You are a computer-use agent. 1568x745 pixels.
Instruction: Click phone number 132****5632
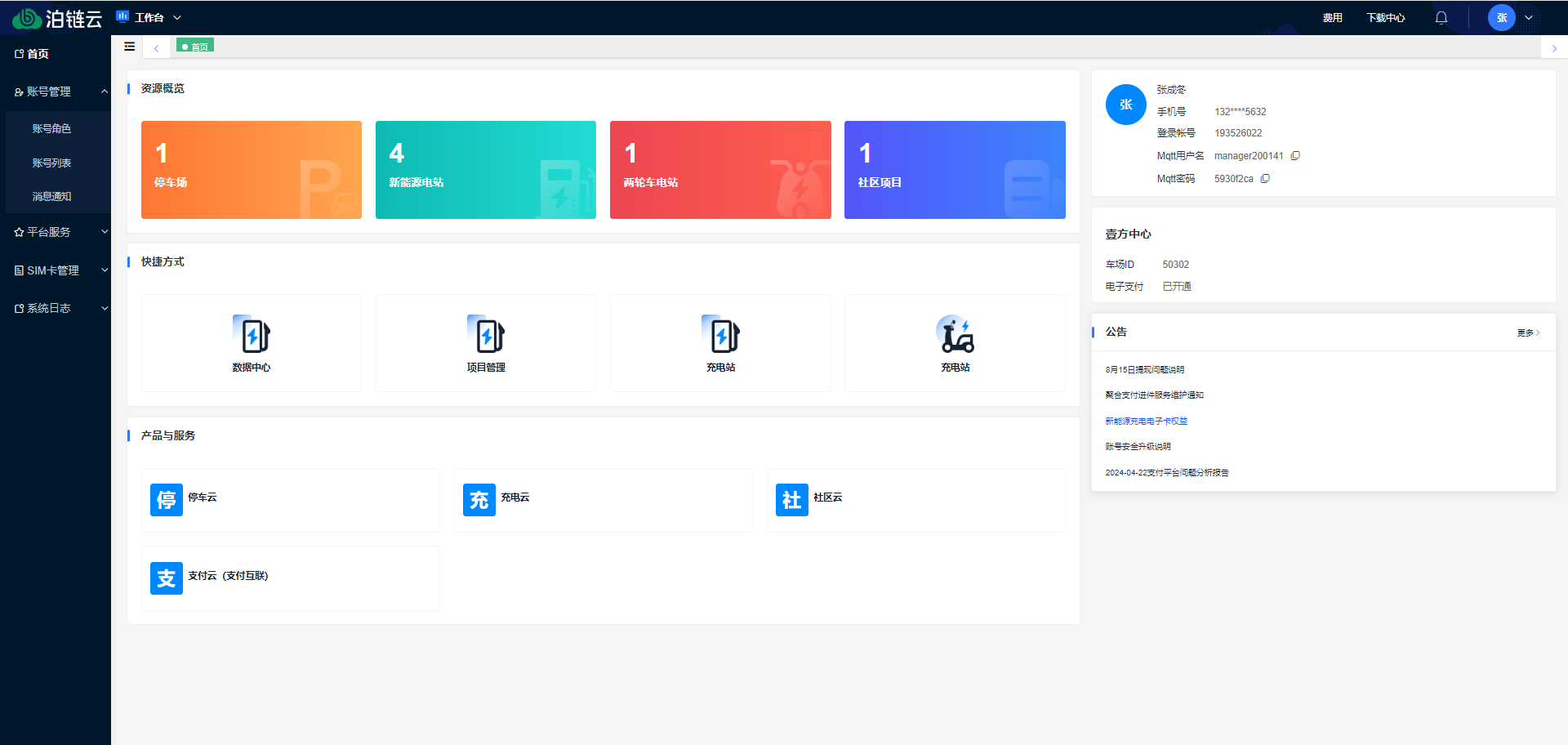coord(1240,112)
